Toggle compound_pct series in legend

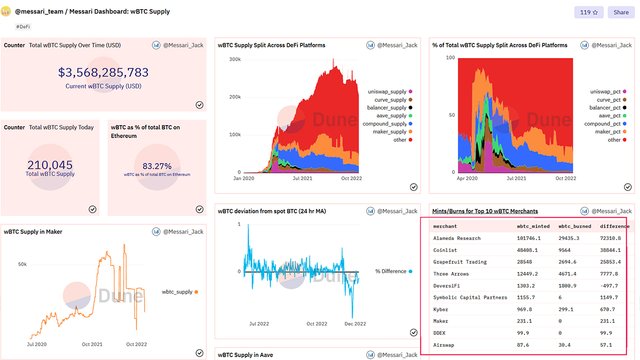[x=605, y=124]
